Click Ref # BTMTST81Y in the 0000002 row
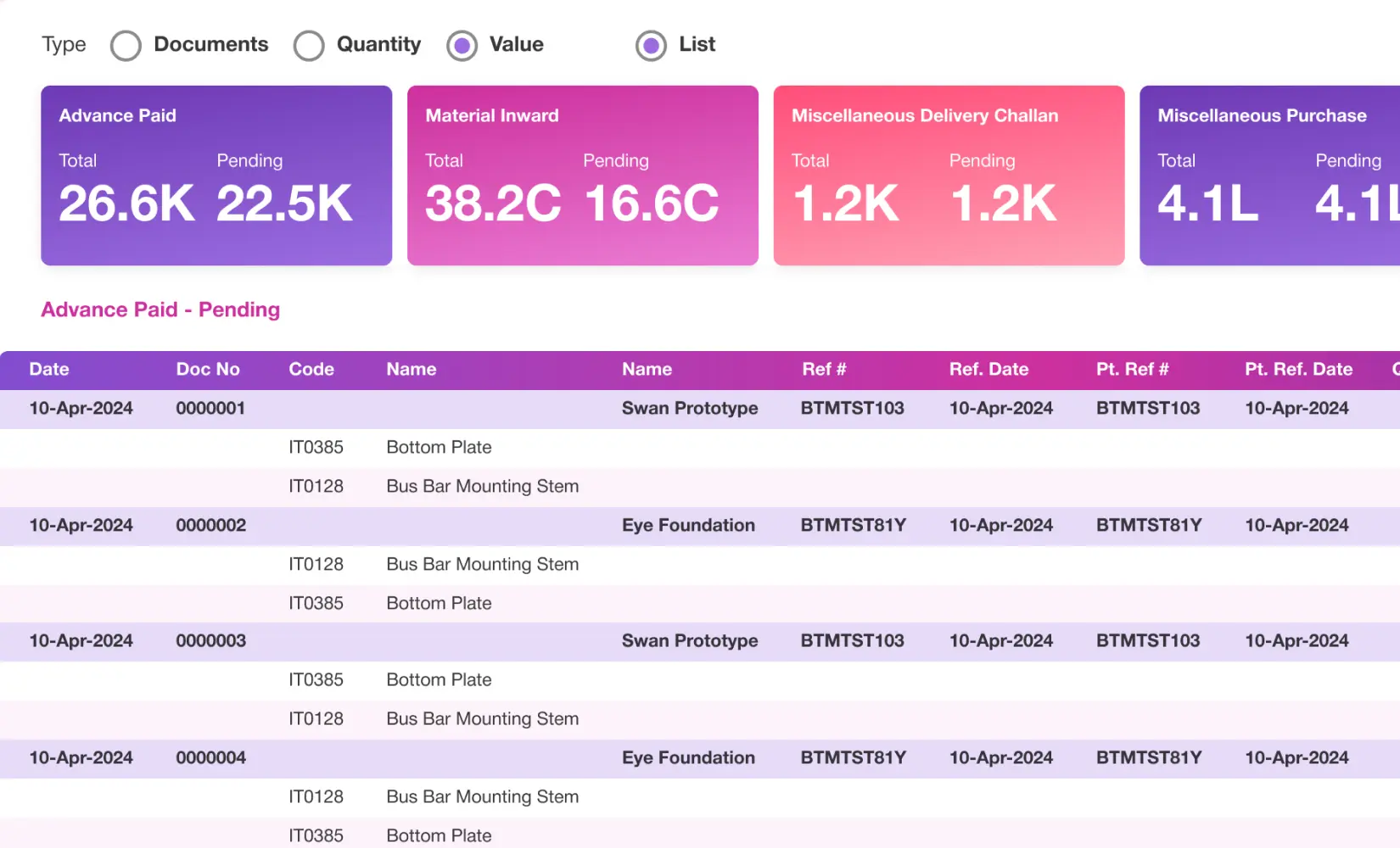Viewport: 1400px width, 848px height. point(854,526)
